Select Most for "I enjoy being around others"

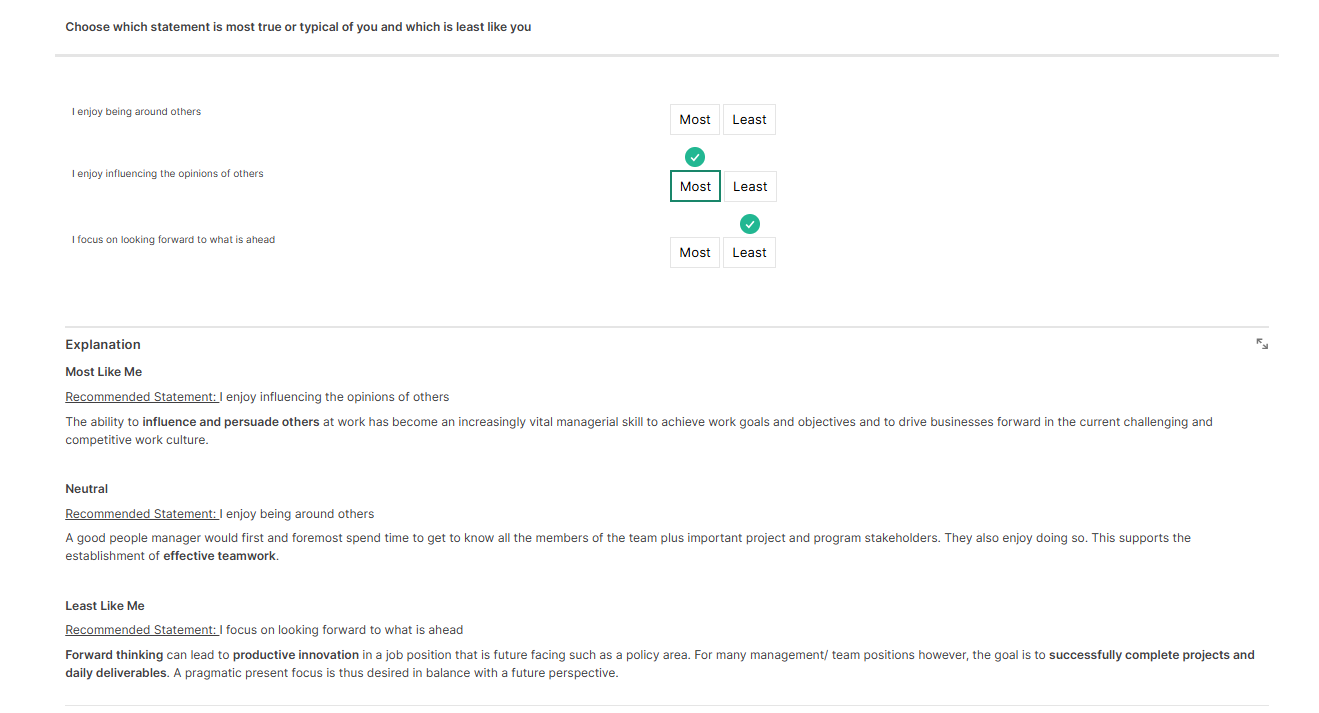coord(695,120)
